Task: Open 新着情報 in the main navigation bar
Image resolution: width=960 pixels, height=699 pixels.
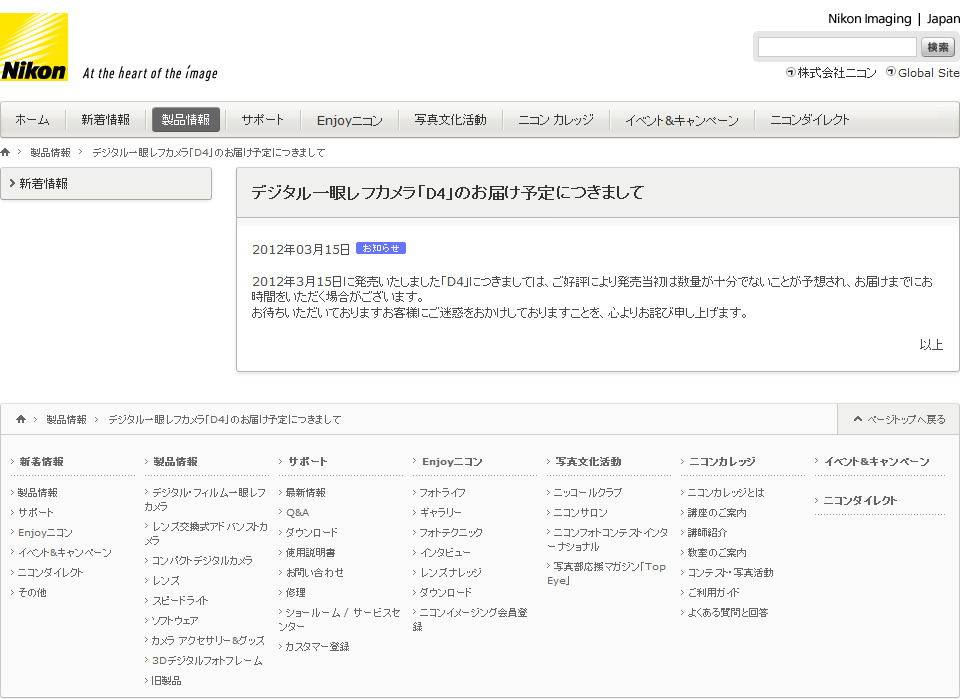Action: (x=105, y=120)
